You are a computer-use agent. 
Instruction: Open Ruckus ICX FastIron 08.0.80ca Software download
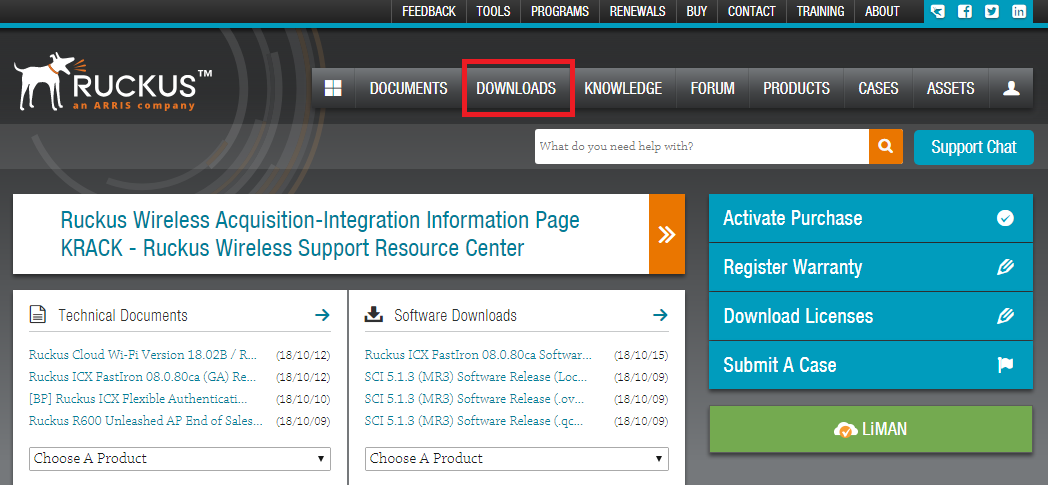coord(478,355)
